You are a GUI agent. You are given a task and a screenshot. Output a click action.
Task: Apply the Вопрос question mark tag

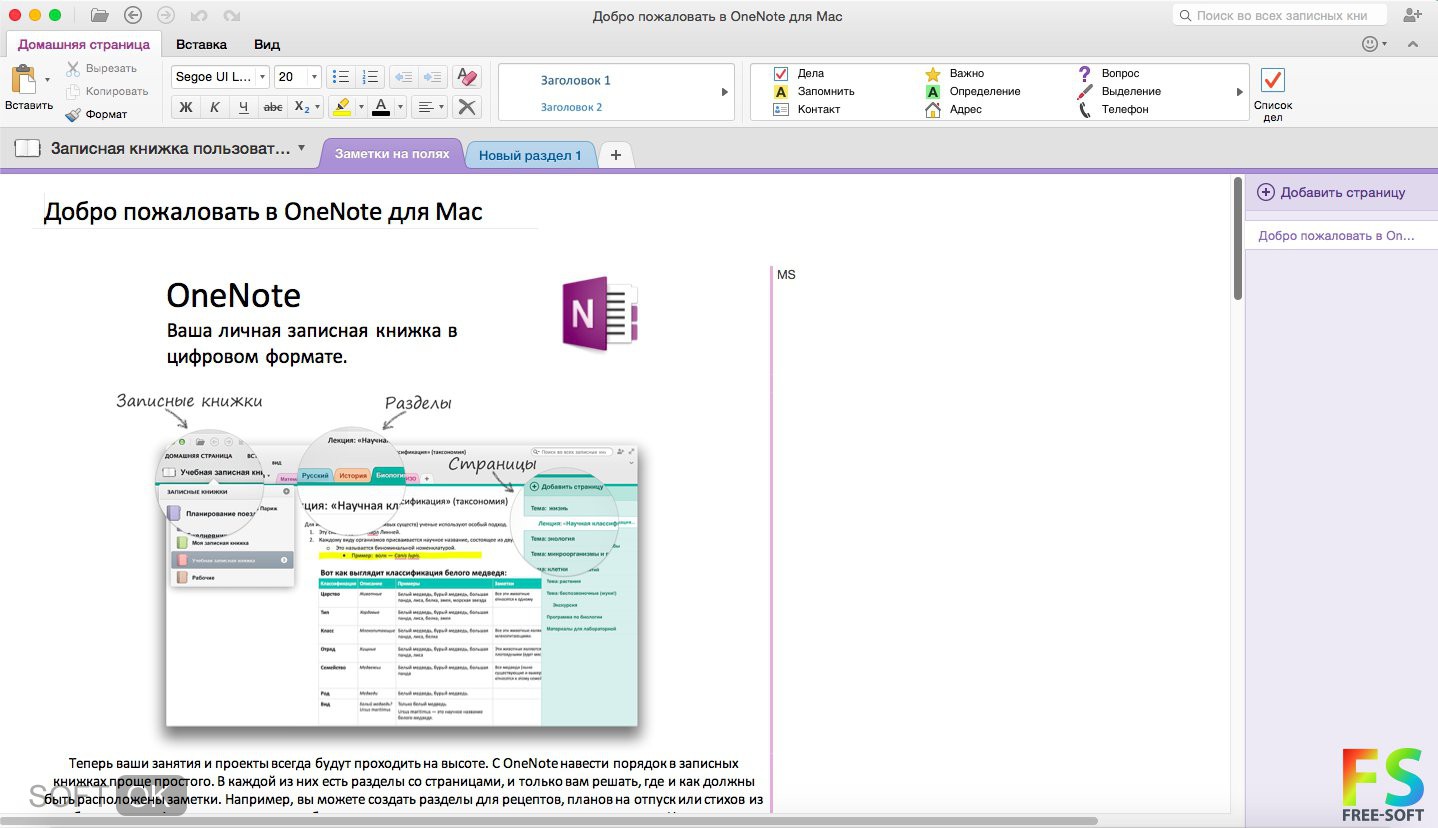(1108, 73)
